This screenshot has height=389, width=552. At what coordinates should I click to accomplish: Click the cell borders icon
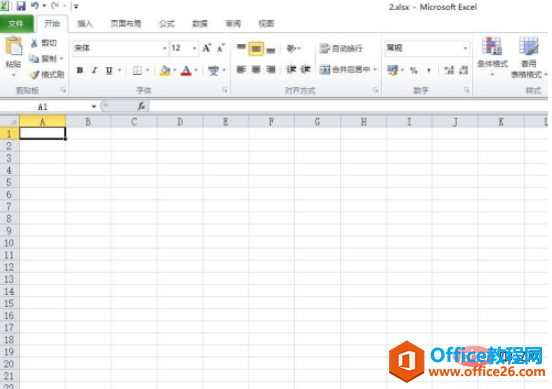coord(137,70)
